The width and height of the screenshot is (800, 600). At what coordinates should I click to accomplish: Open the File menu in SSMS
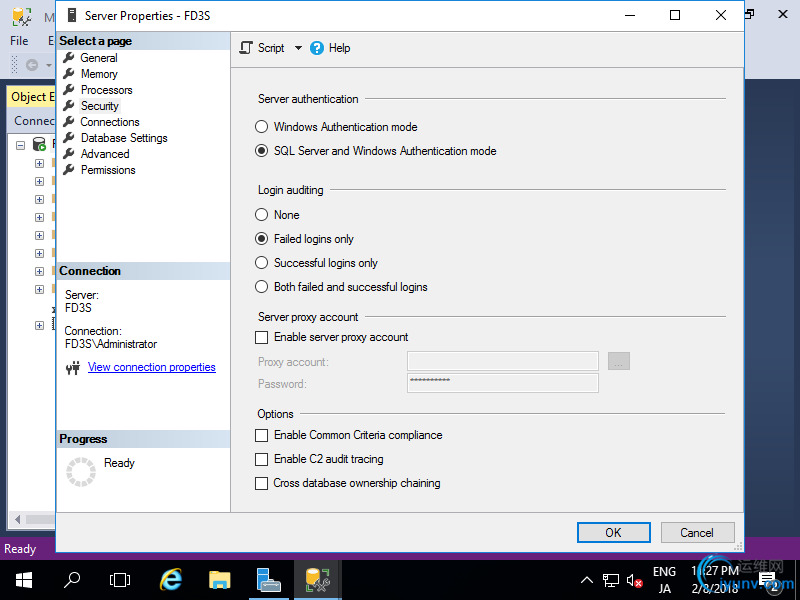[x=19, y=41]
